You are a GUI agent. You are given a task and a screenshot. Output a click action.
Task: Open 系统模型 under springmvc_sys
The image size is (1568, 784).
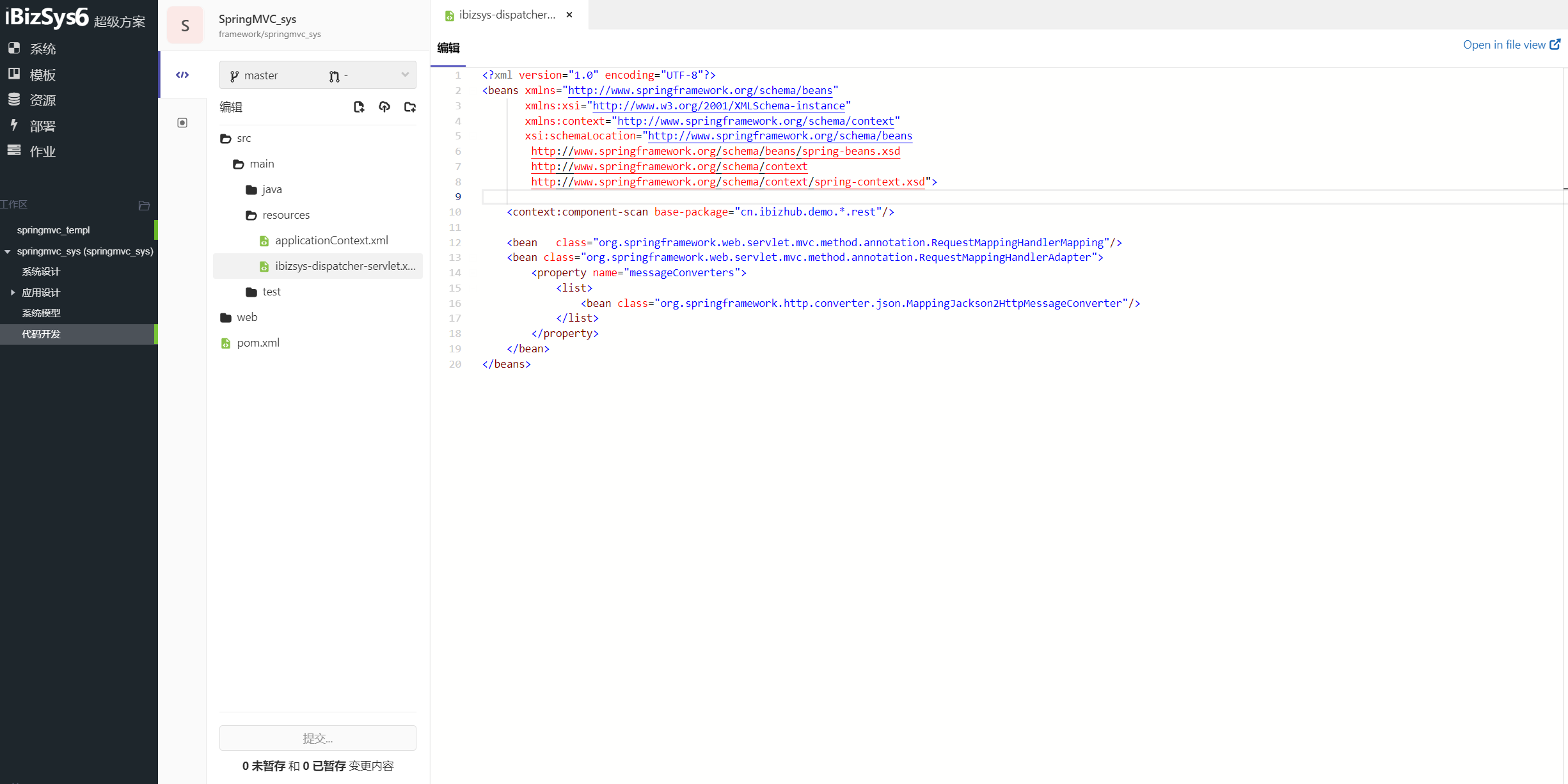[x=41, y=313]
